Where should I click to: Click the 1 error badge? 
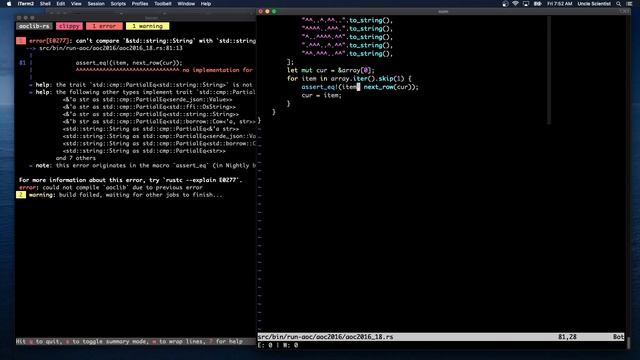104,26
